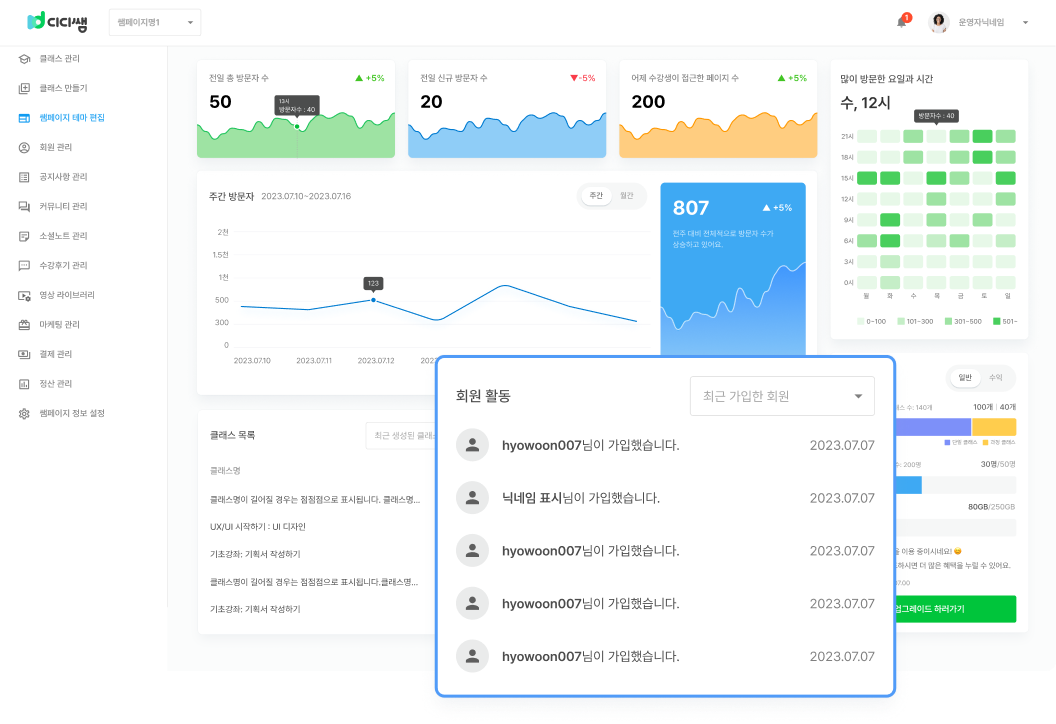Screen dimensions: 1056x724
Task: Open the 운영자닉네임 account menu arrow
Action: [x=1025, y=22]
